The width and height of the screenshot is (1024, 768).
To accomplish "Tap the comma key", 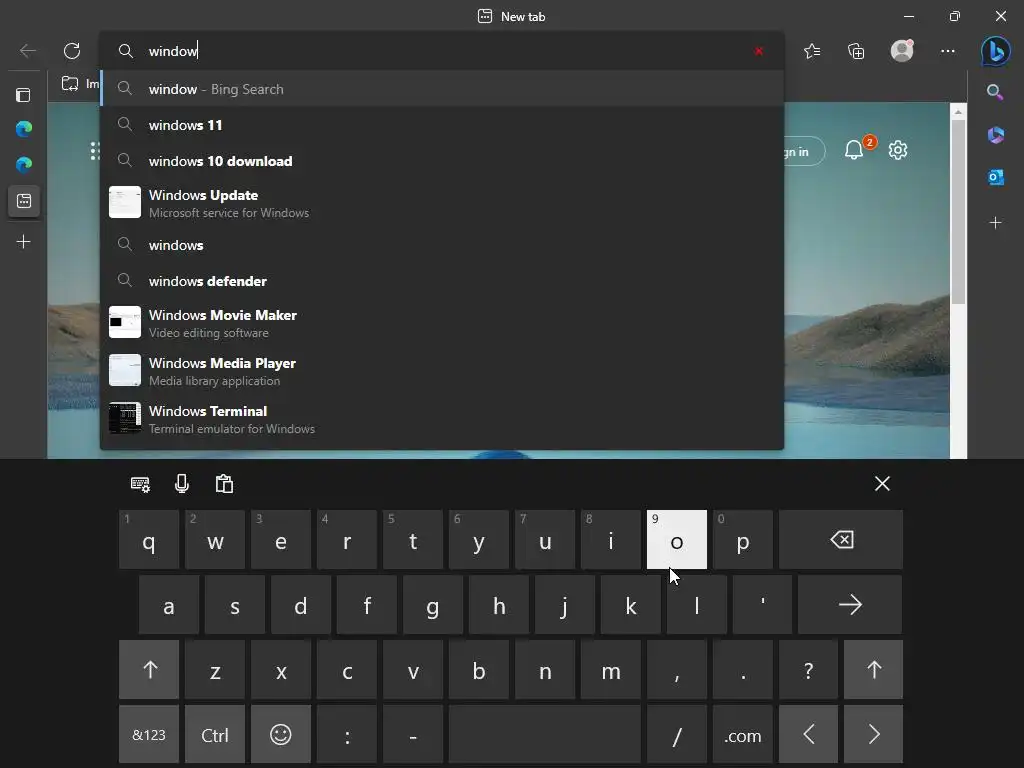I will click(677, 669).
